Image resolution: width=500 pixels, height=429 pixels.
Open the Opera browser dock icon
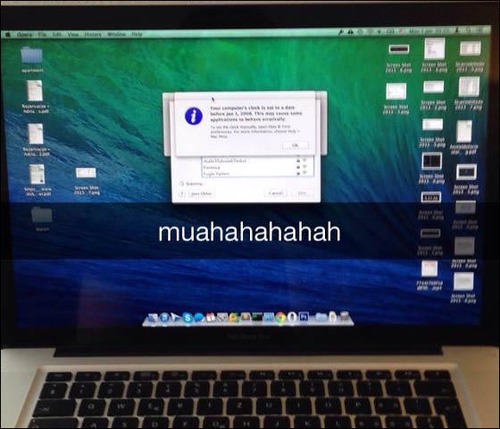[x=292, y=317]
